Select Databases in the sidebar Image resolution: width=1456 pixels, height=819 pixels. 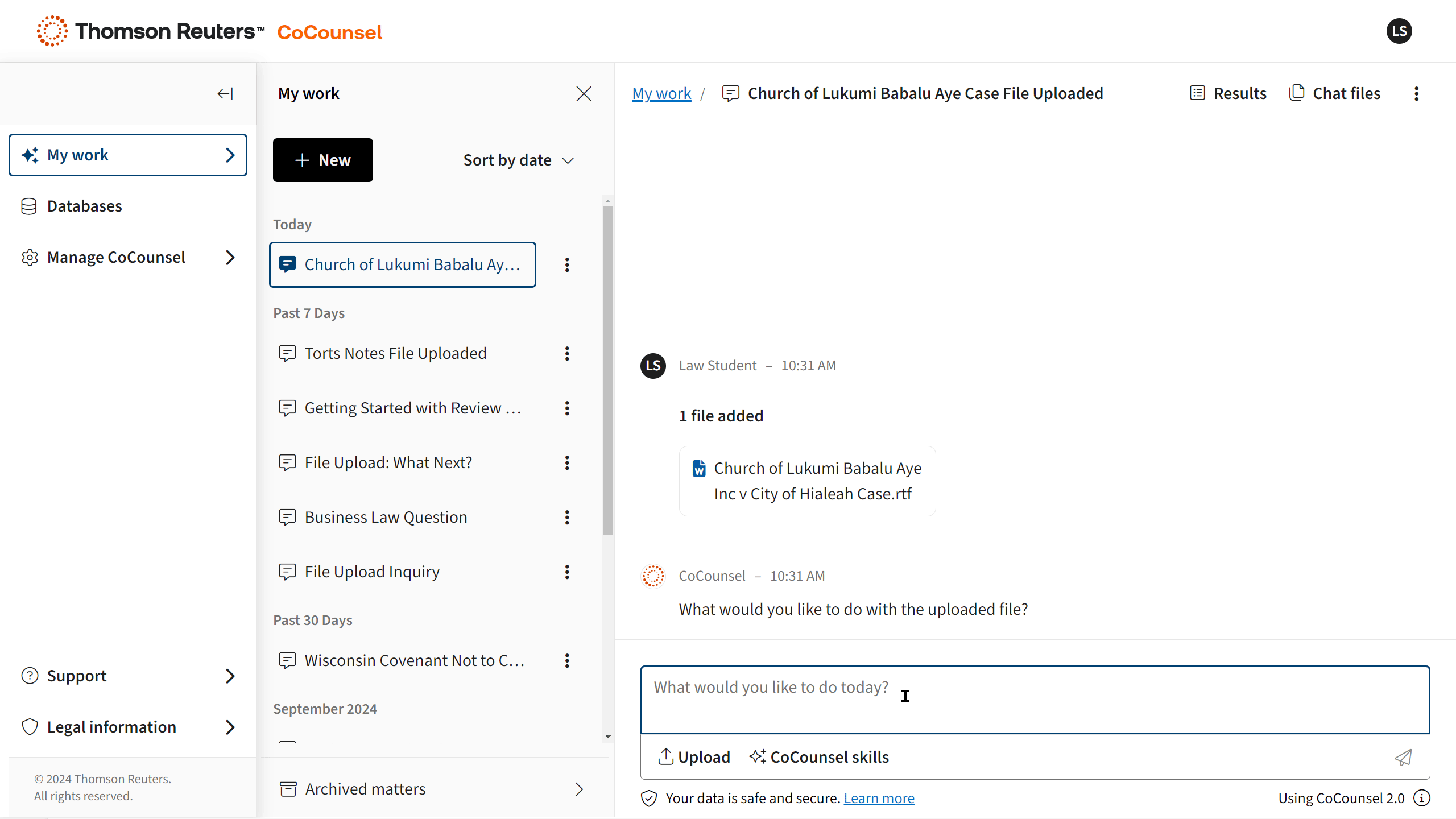tap(84, 206)
